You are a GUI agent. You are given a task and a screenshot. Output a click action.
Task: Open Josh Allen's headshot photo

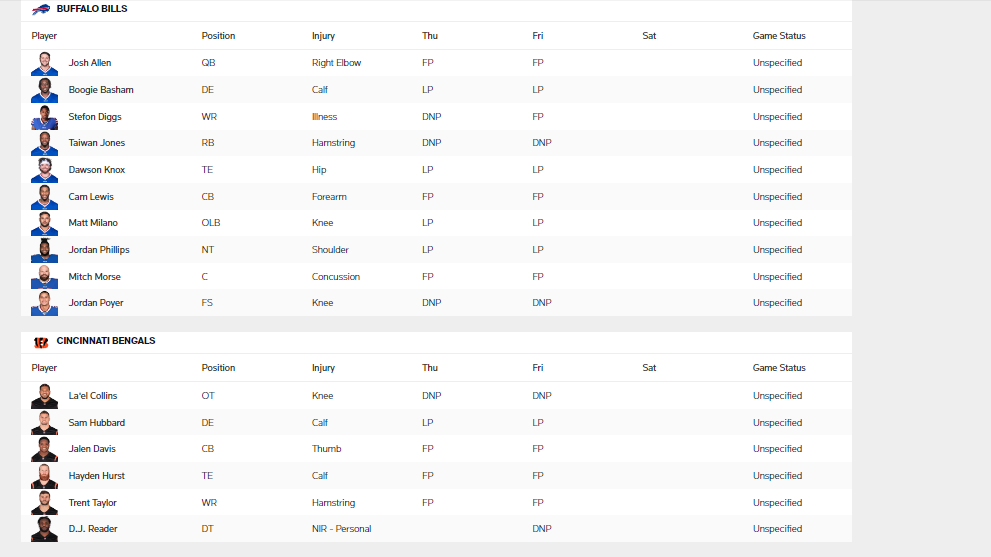tap(44, 63)
